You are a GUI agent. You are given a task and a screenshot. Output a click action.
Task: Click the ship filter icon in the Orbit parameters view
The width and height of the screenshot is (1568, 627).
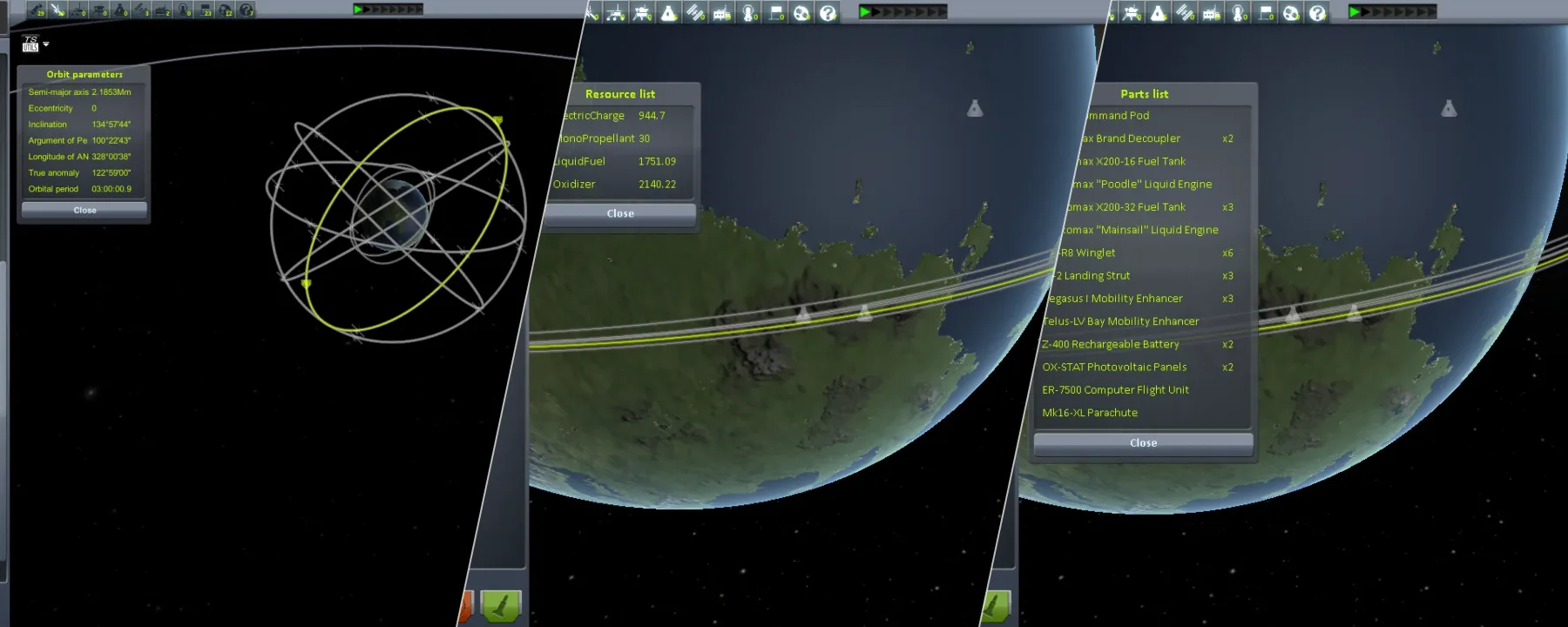[121, 10]
